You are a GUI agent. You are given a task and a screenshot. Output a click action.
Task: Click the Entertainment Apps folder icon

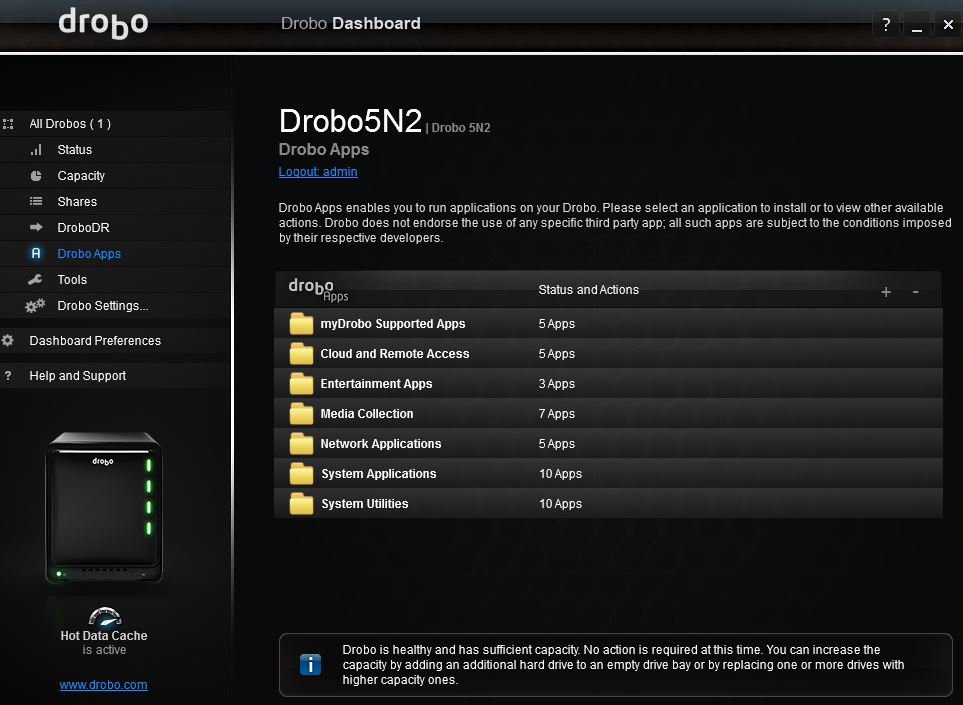302,384
